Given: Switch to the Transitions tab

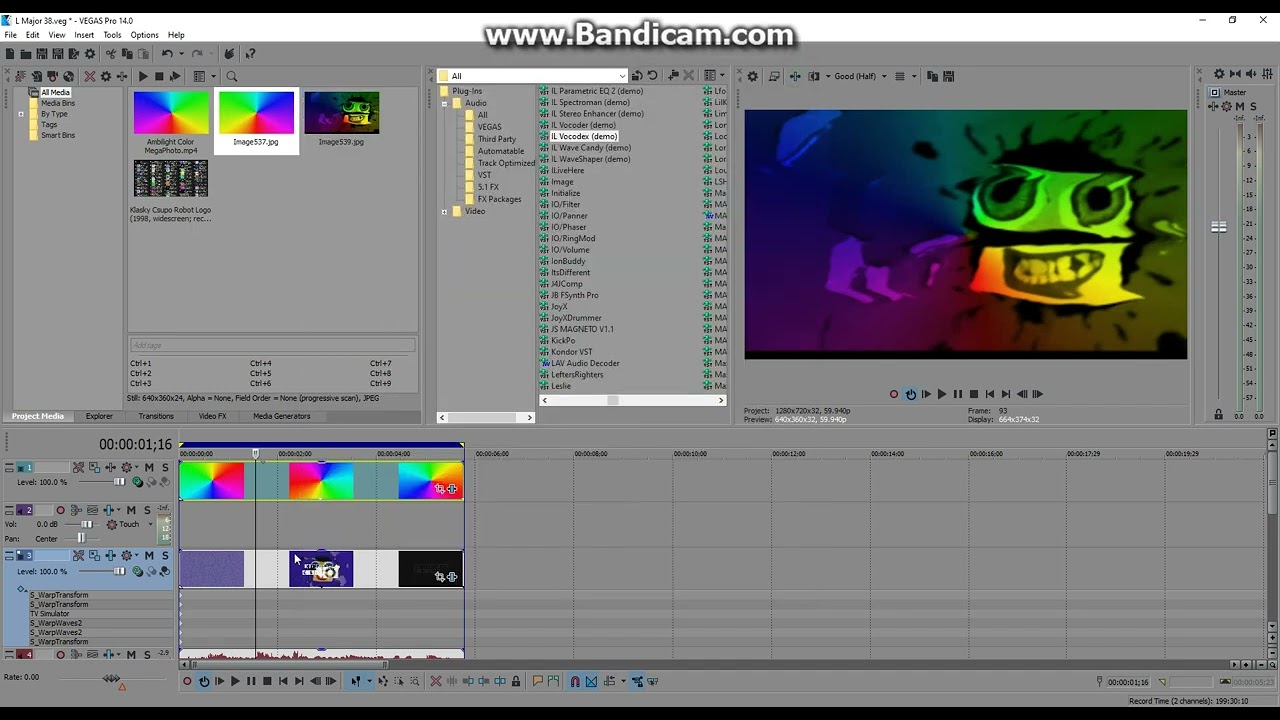Looking at the screenshot, I should pos(156,416).
